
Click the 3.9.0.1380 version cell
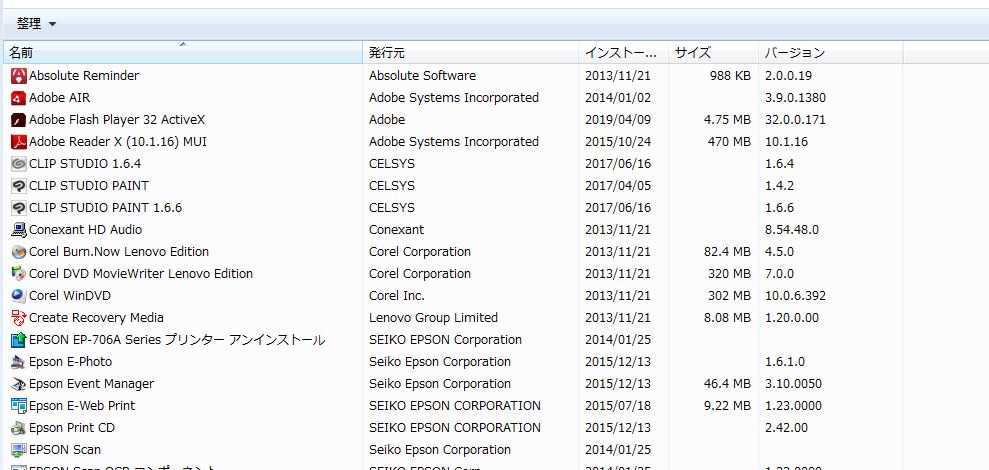click(795, 98)
